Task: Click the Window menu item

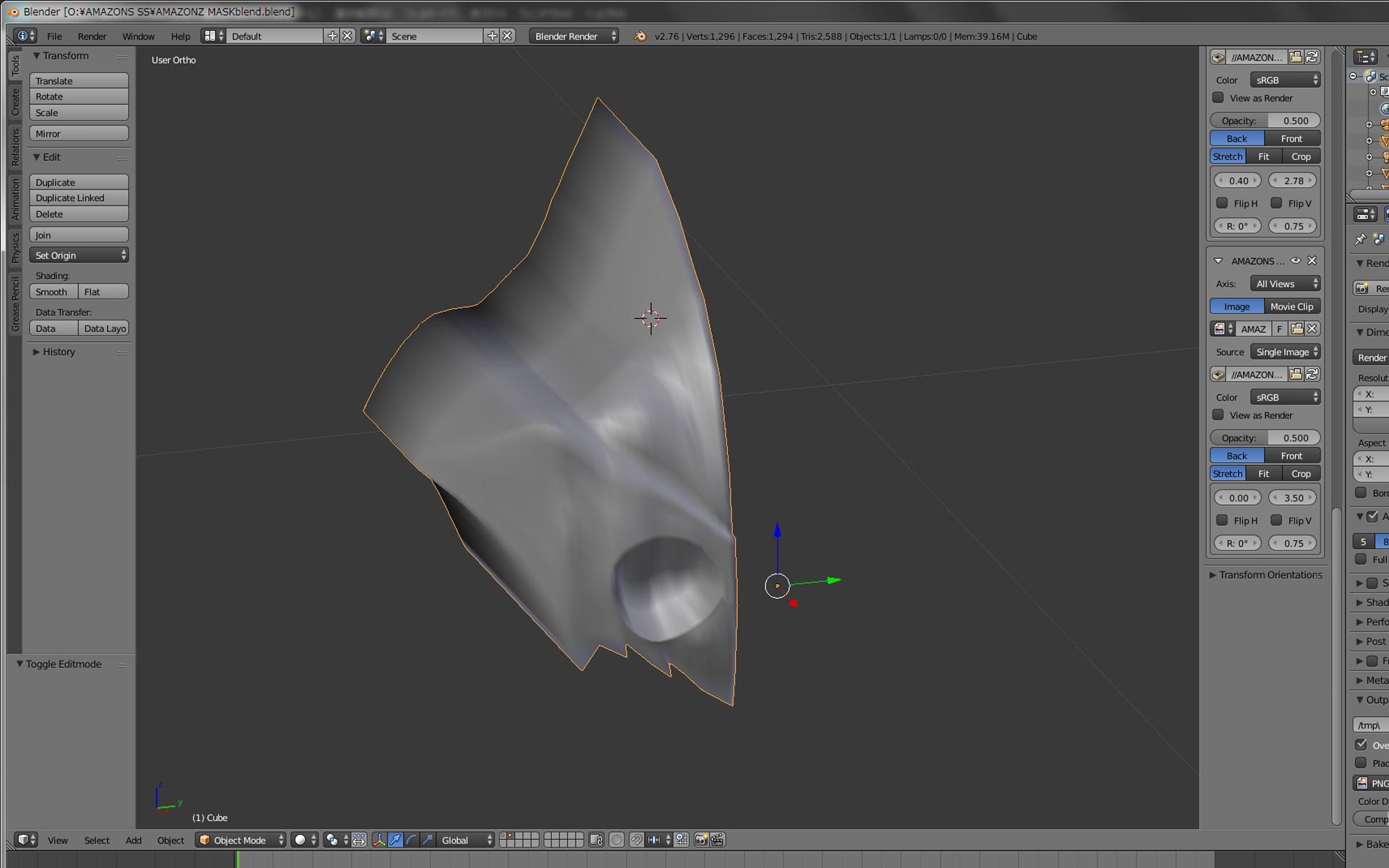Action: pyautogui.click(x=138, y=36)
